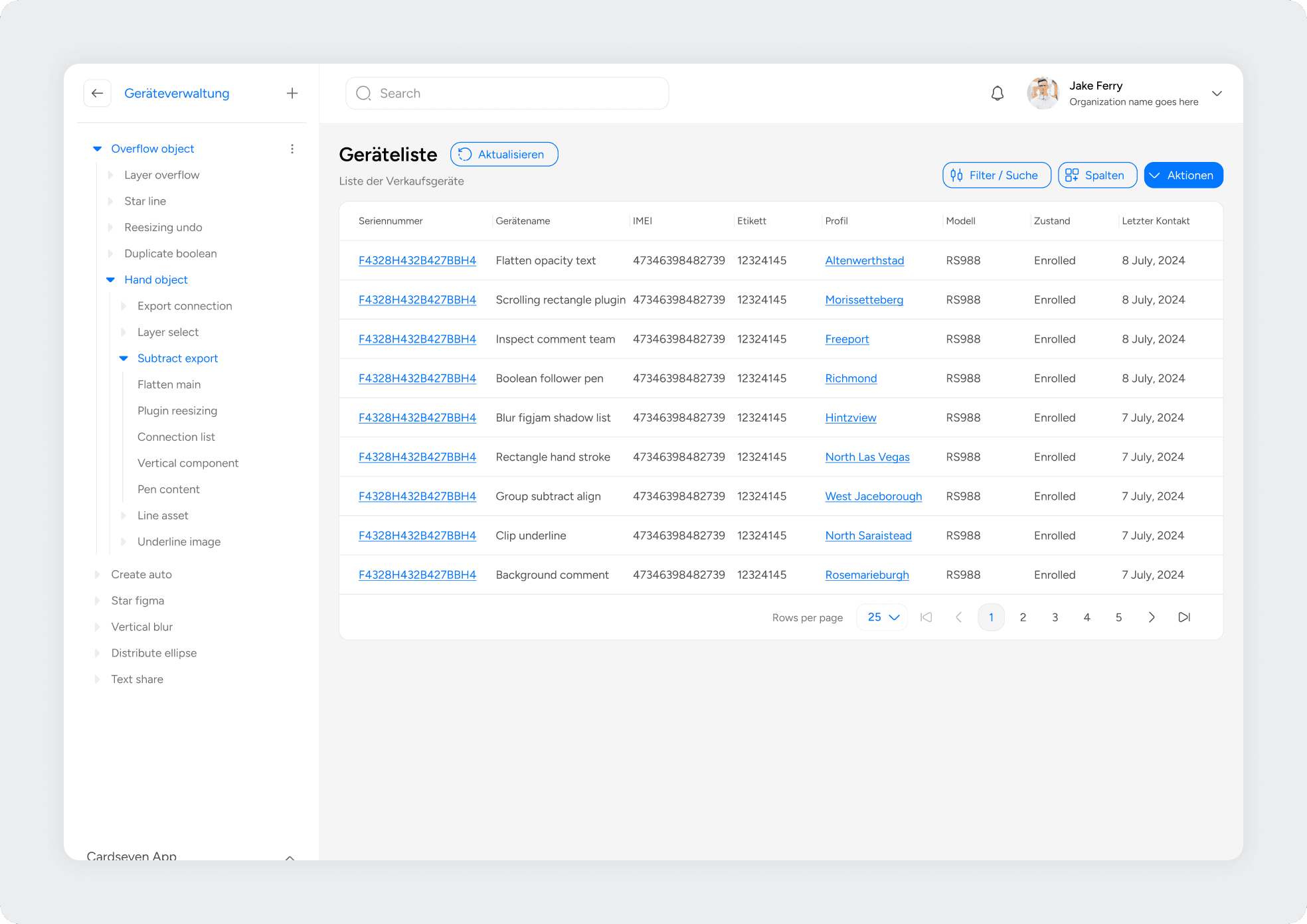Collapse the Subtract export tree node

tap(124, 358)
